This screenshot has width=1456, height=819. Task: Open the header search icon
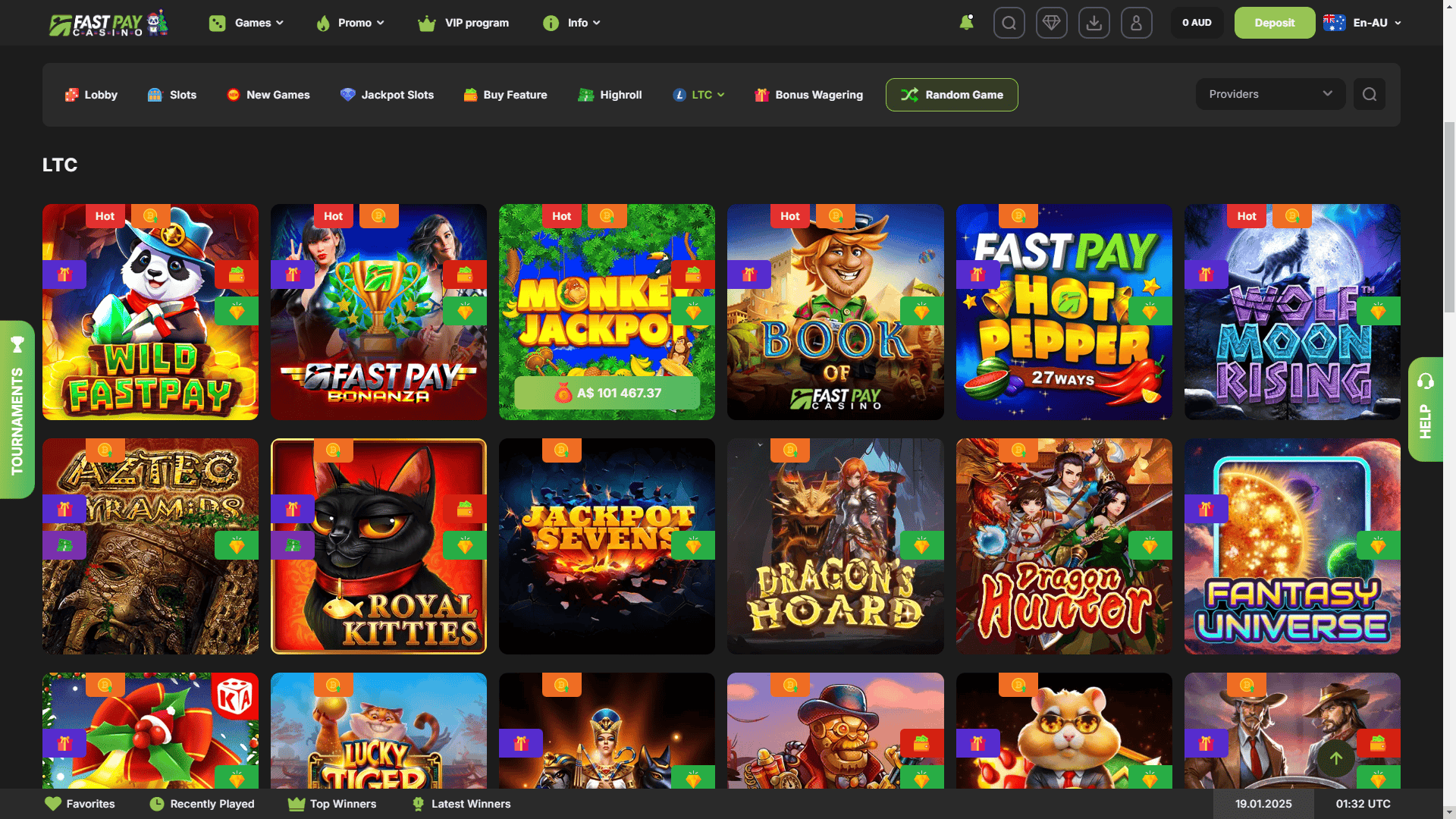tap(1009, 23)
